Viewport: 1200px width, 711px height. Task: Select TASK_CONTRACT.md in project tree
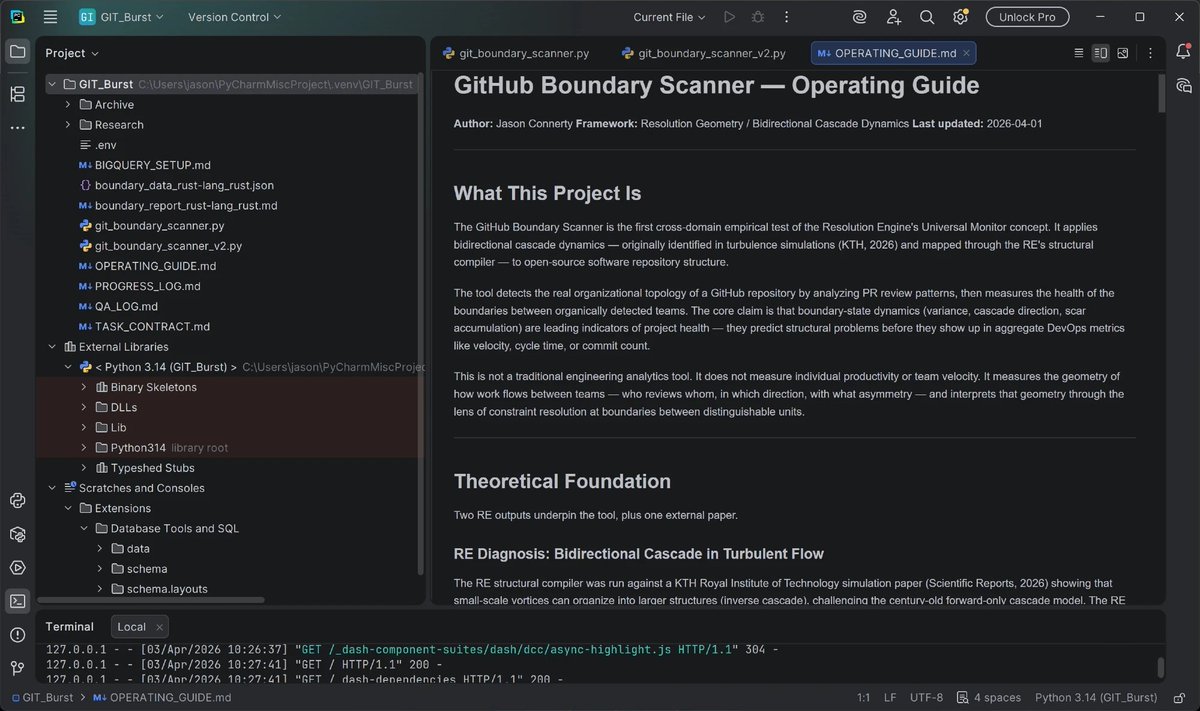tap(152, 327)
